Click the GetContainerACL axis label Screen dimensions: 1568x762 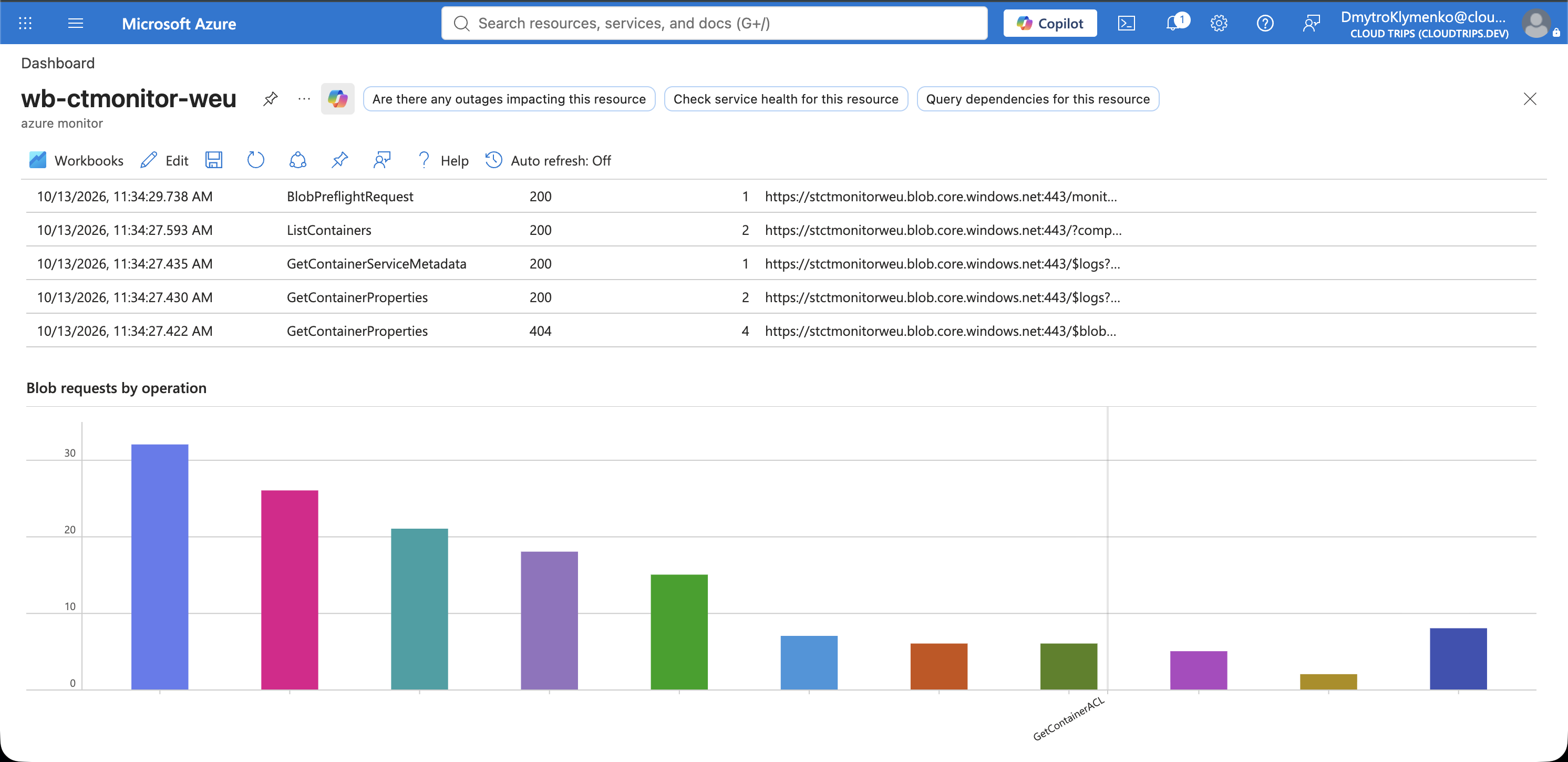[1068, 719]
